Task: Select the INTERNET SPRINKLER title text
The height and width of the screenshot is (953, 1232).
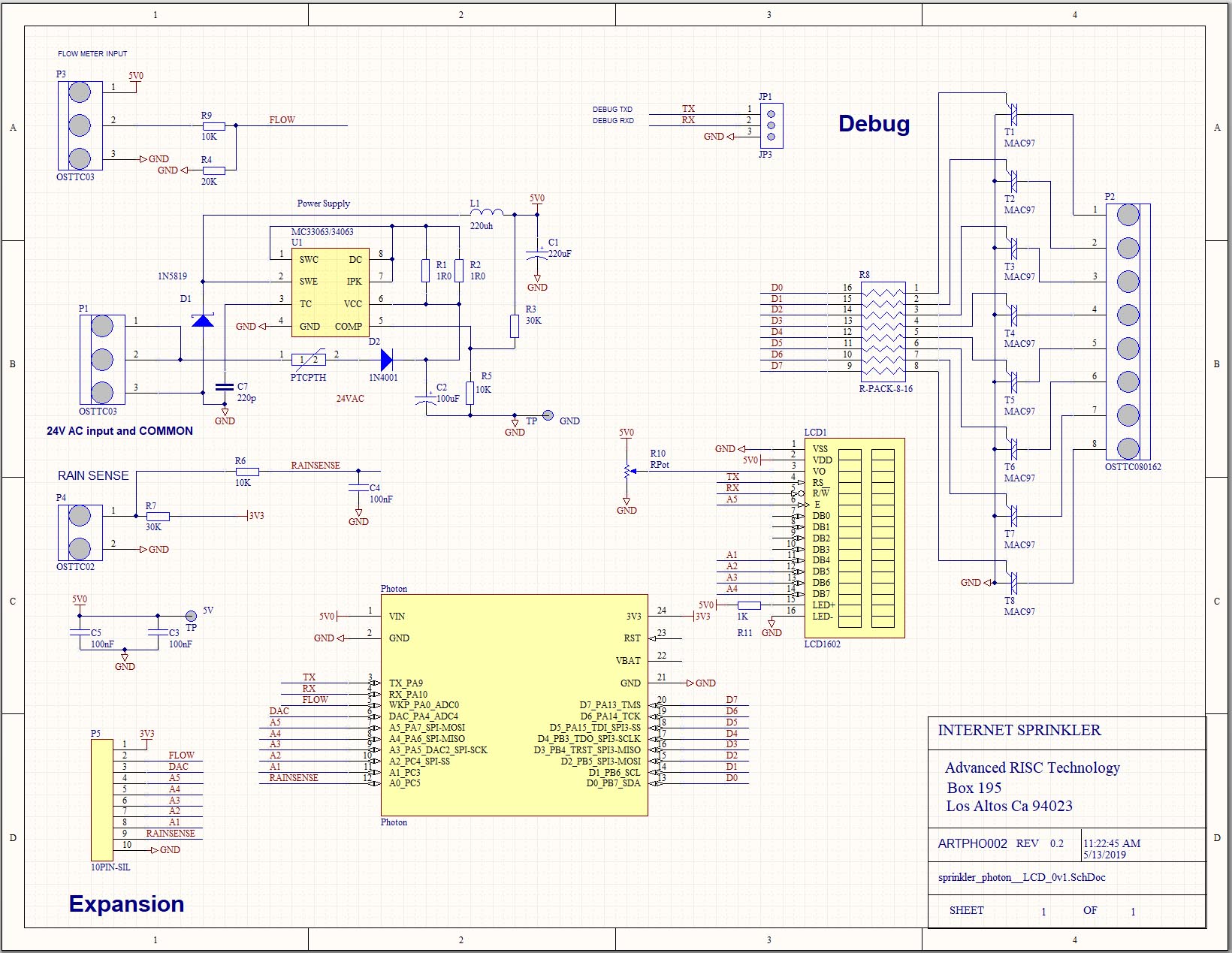Action: (x=1019, y=730)
